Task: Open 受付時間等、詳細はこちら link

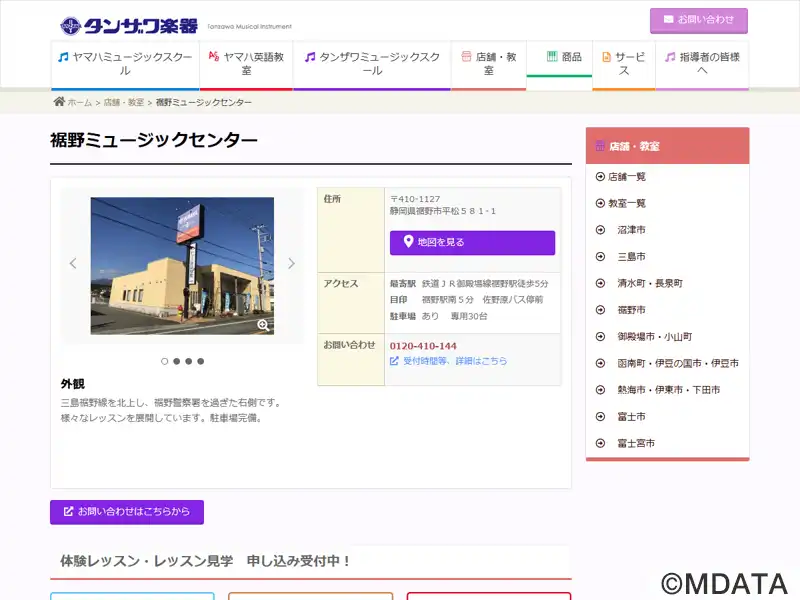Action: point(448,361)
